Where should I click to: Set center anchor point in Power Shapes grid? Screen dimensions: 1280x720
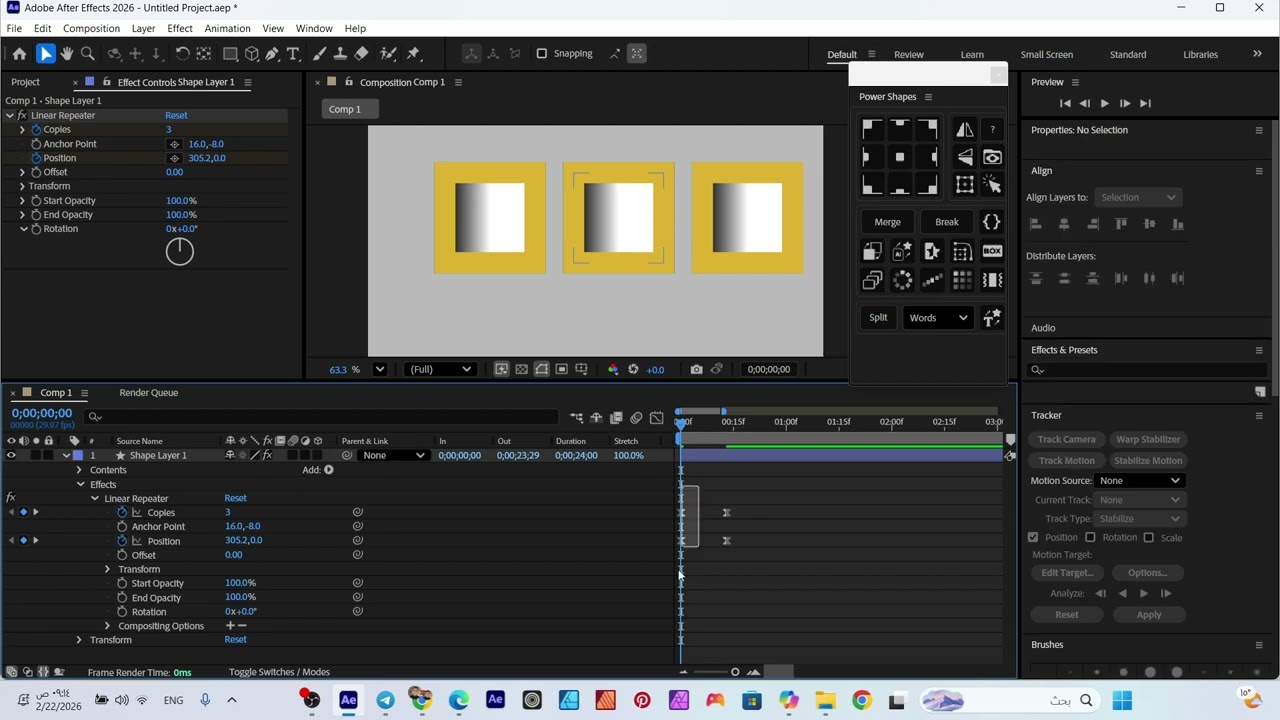[x=900, y=157]
